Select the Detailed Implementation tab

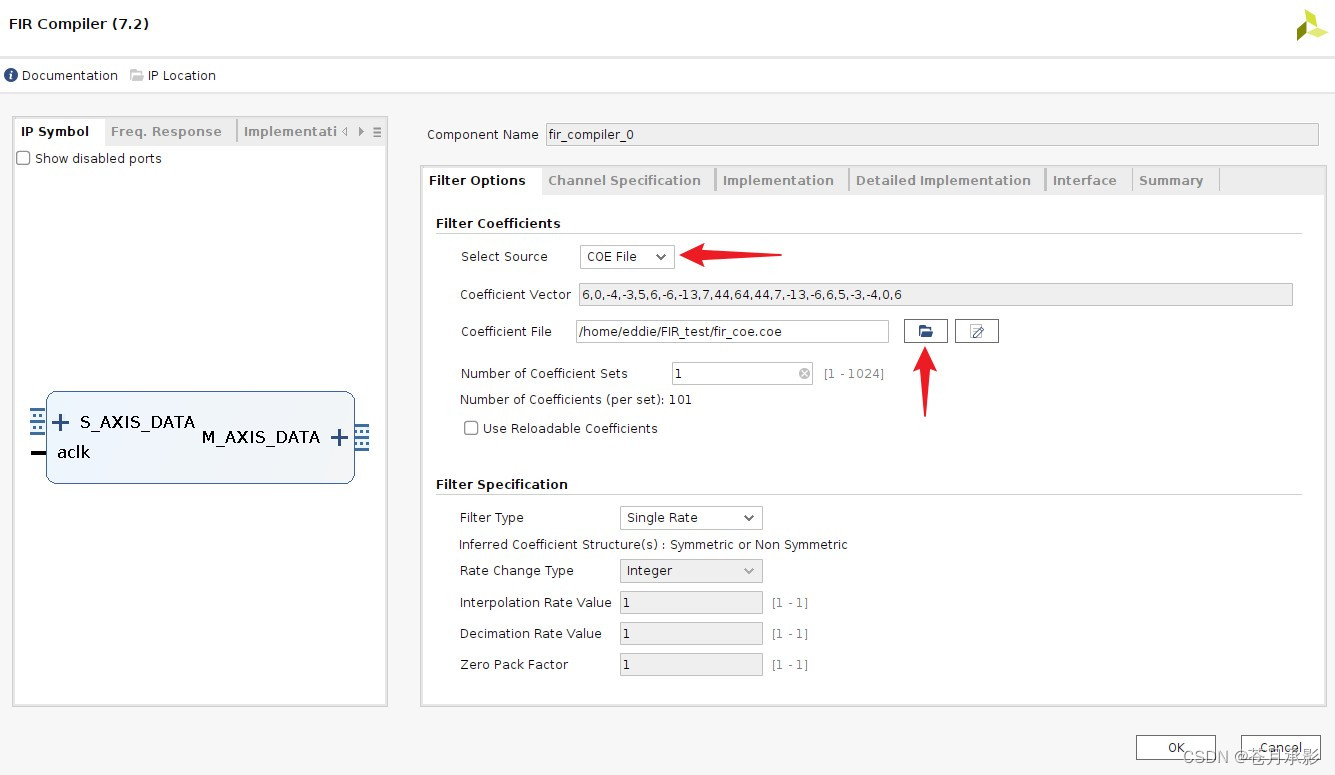click(x=943, y=181)
